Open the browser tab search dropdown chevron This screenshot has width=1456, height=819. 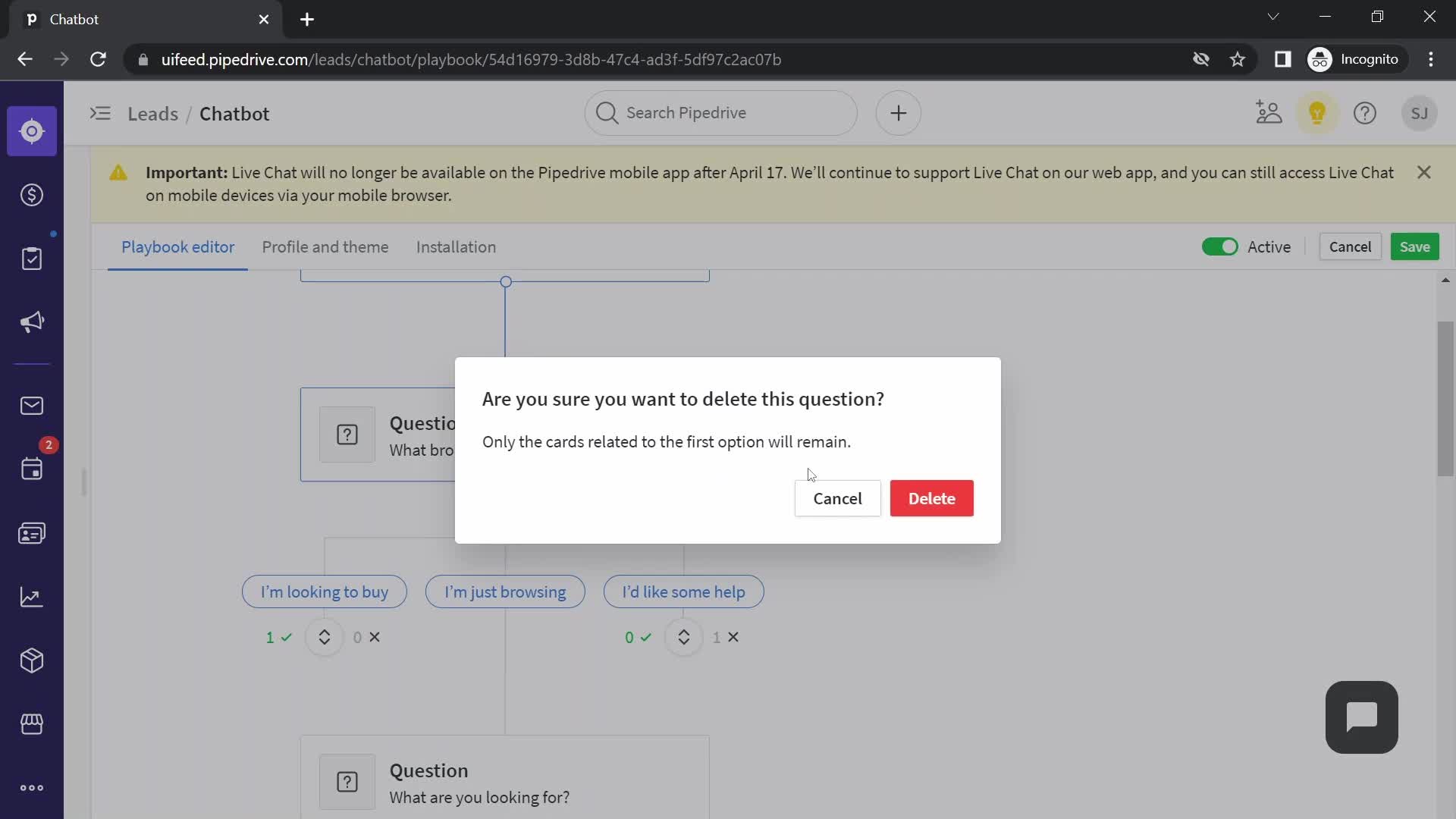point(1273,17)
